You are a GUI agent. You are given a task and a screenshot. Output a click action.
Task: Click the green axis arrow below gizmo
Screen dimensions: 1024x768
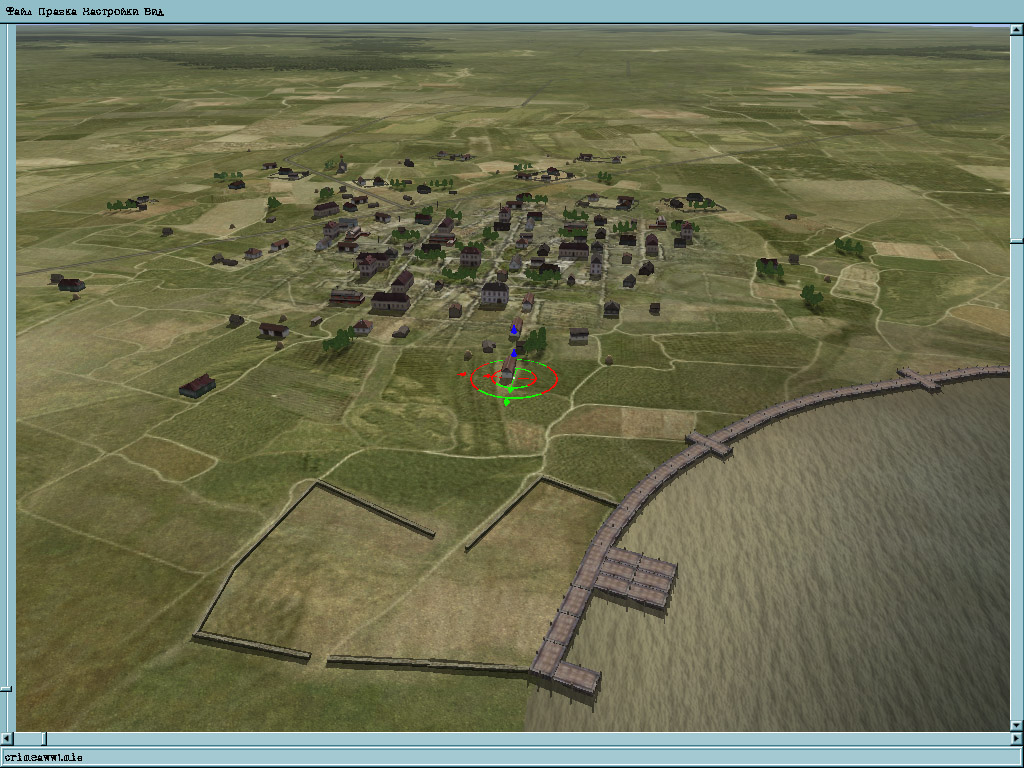tap(507, 402)
